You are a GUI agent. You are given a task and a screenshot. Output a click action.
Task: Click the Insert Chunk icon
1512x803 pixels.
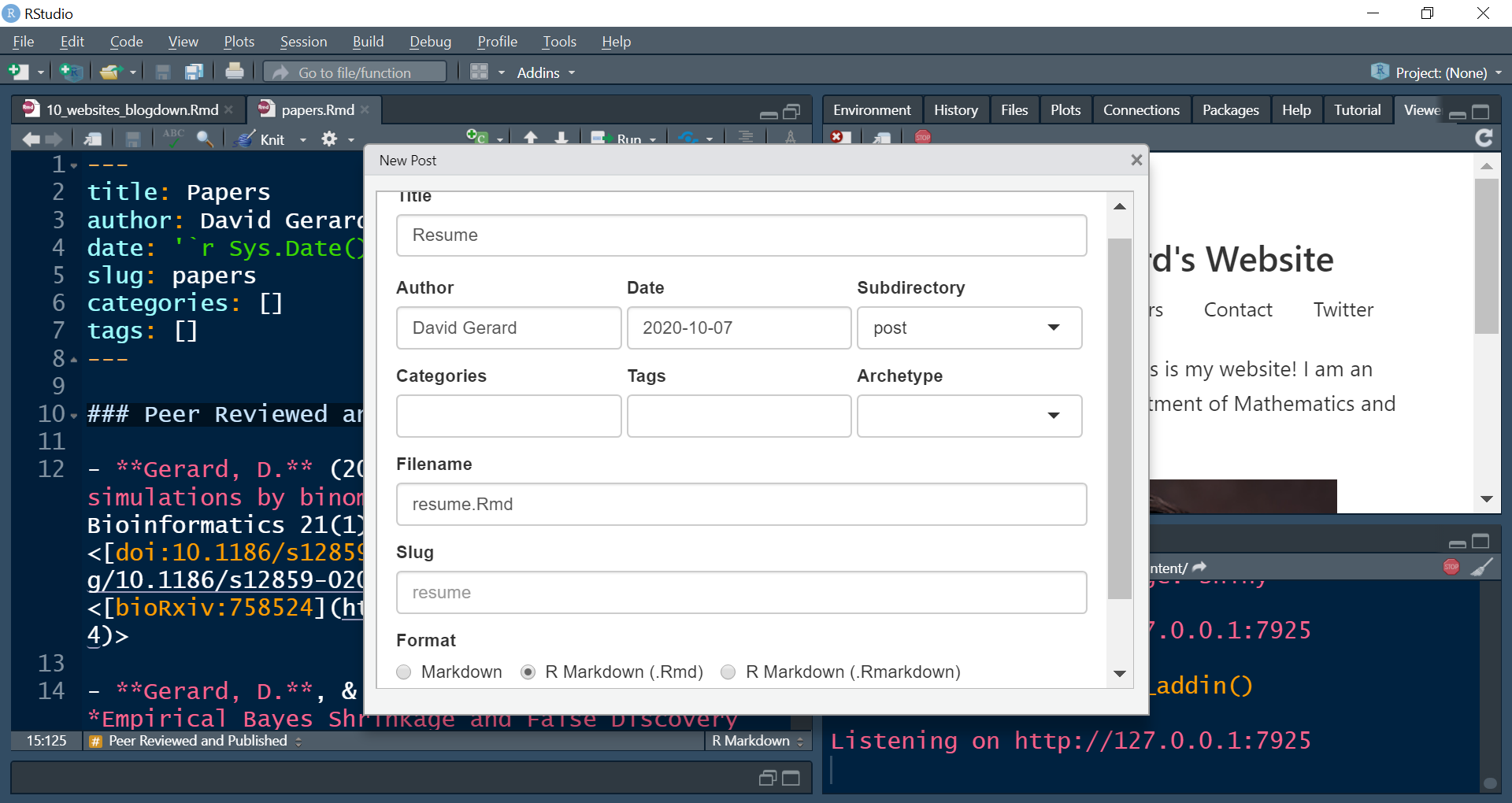[x=476, y=137]
